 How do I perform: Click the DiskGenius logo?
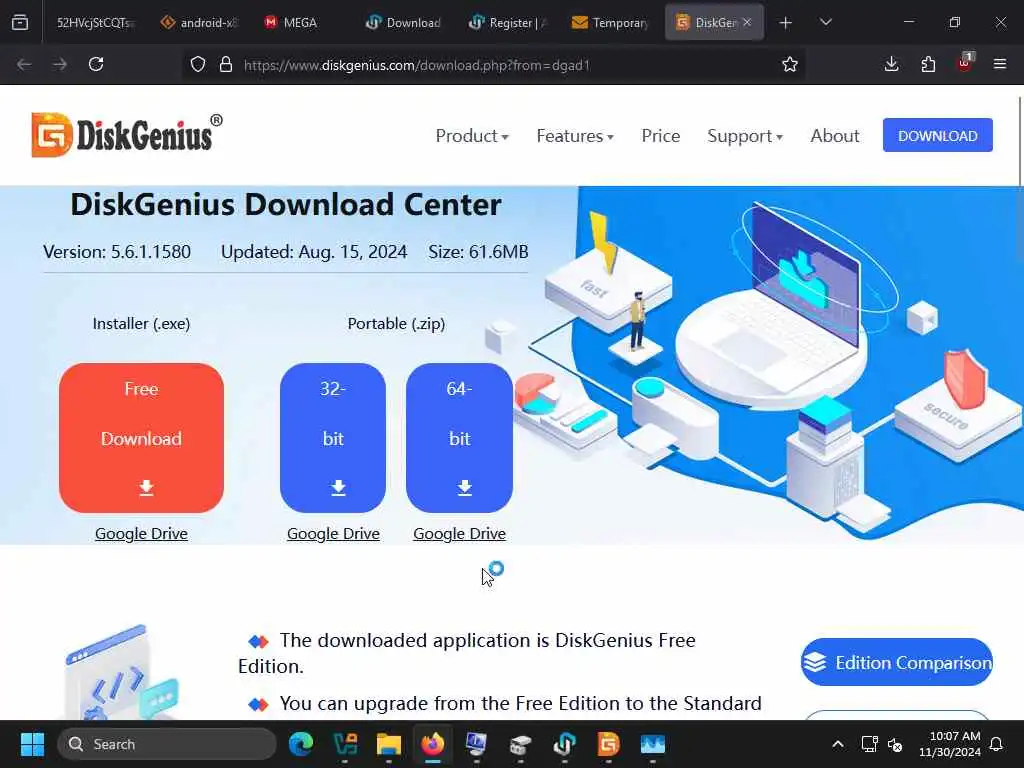point(127,135)
